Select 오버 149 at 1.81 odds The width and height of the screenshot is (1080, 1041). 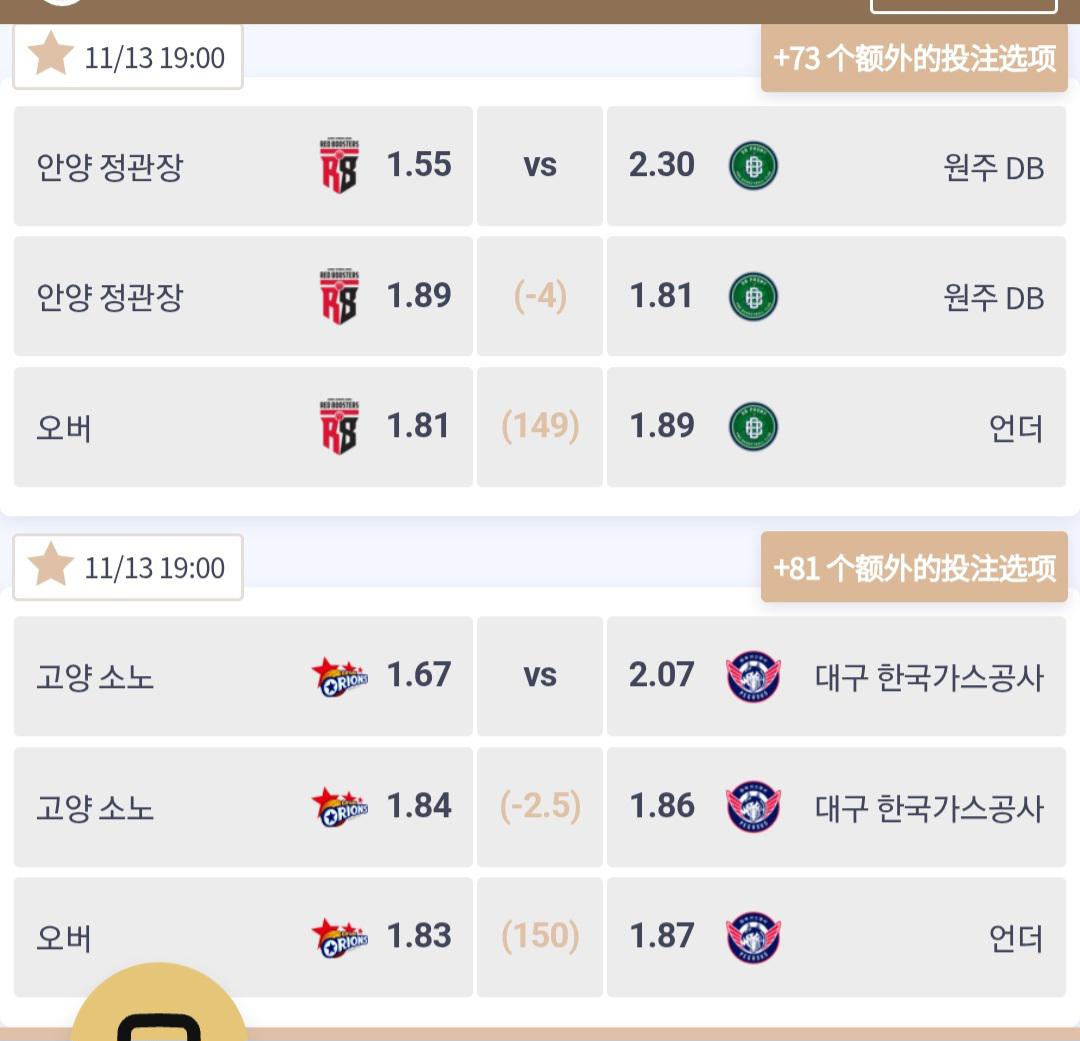coord(243,427)
